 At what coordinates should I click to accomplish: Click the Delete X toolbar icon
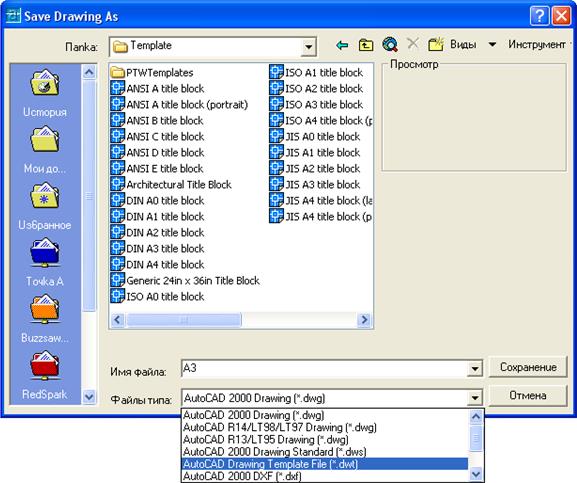413,44
